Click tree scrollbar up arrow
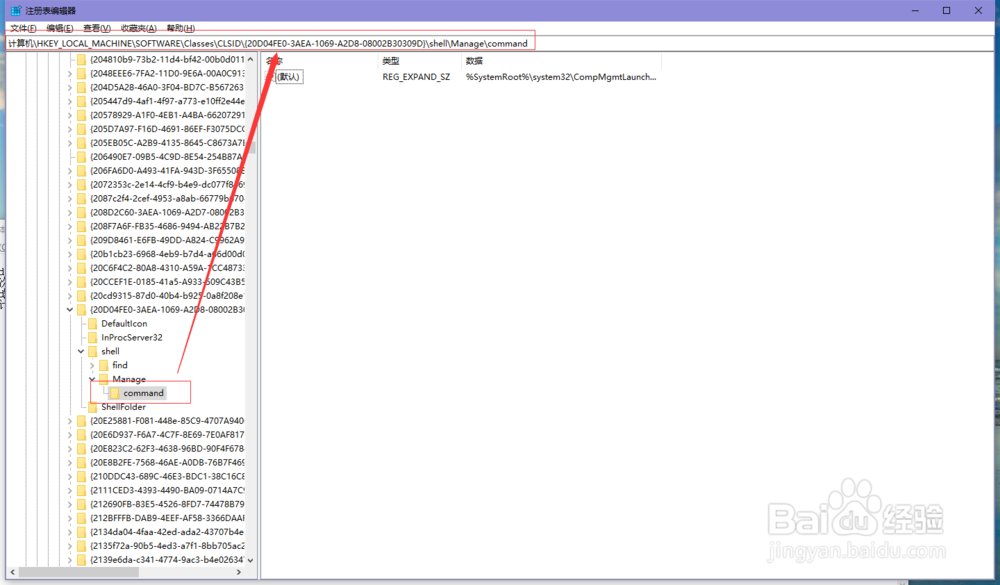This screenshot has height=585, width=1000. tap(251, 59)
